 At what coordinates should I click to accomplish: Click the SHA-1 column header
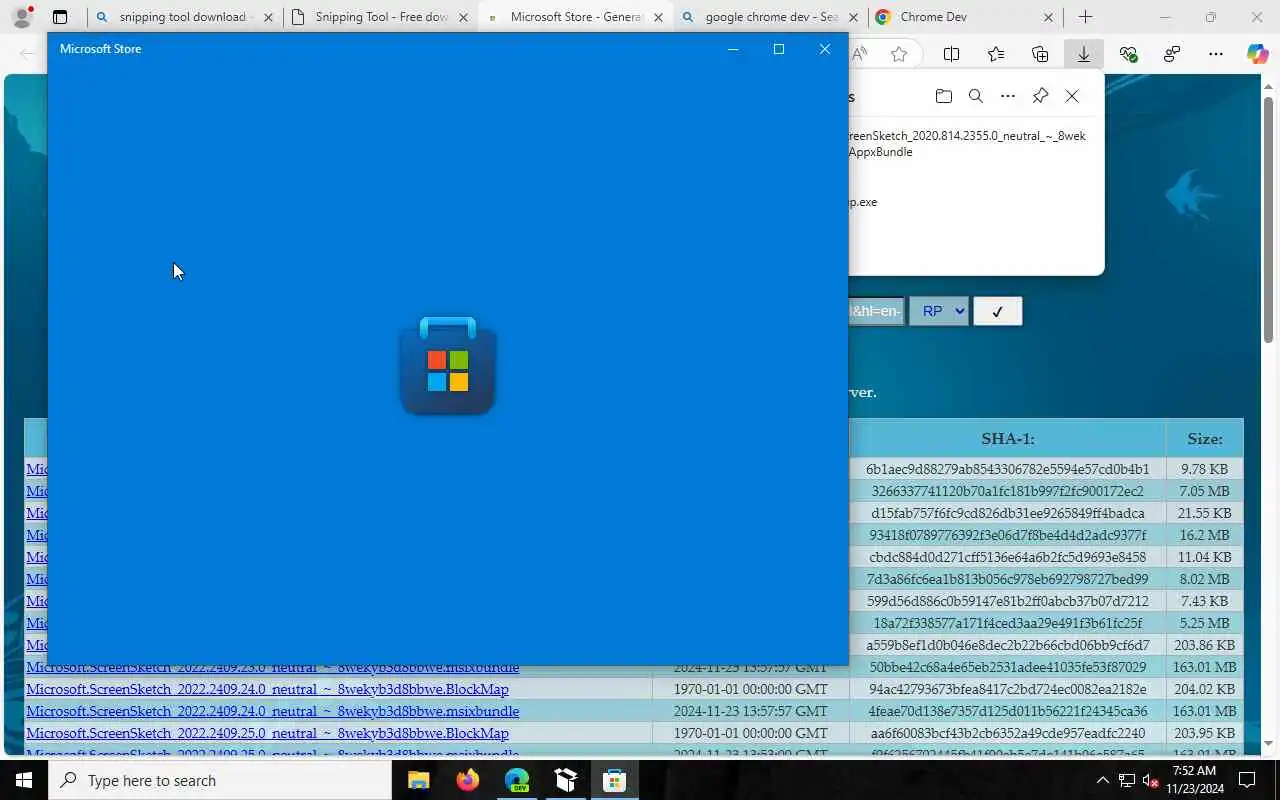coord(1008,438)
